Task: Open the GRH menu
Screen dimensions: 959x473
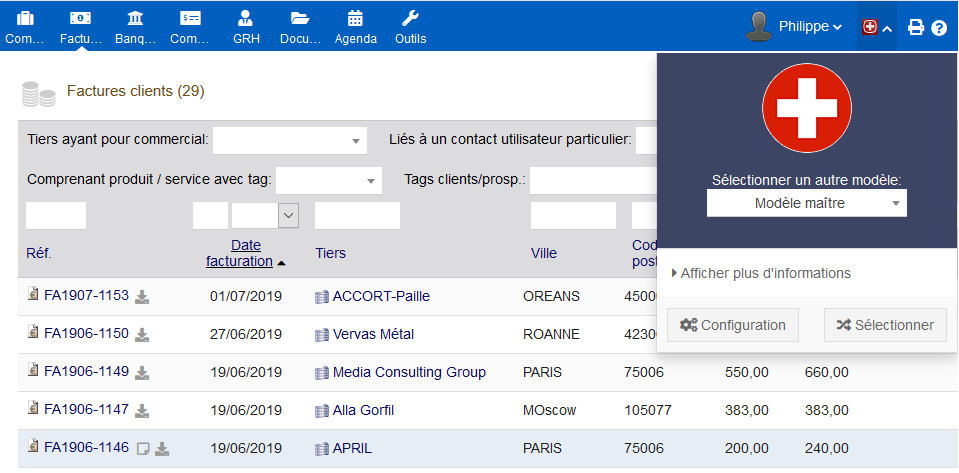Action: 246,27
